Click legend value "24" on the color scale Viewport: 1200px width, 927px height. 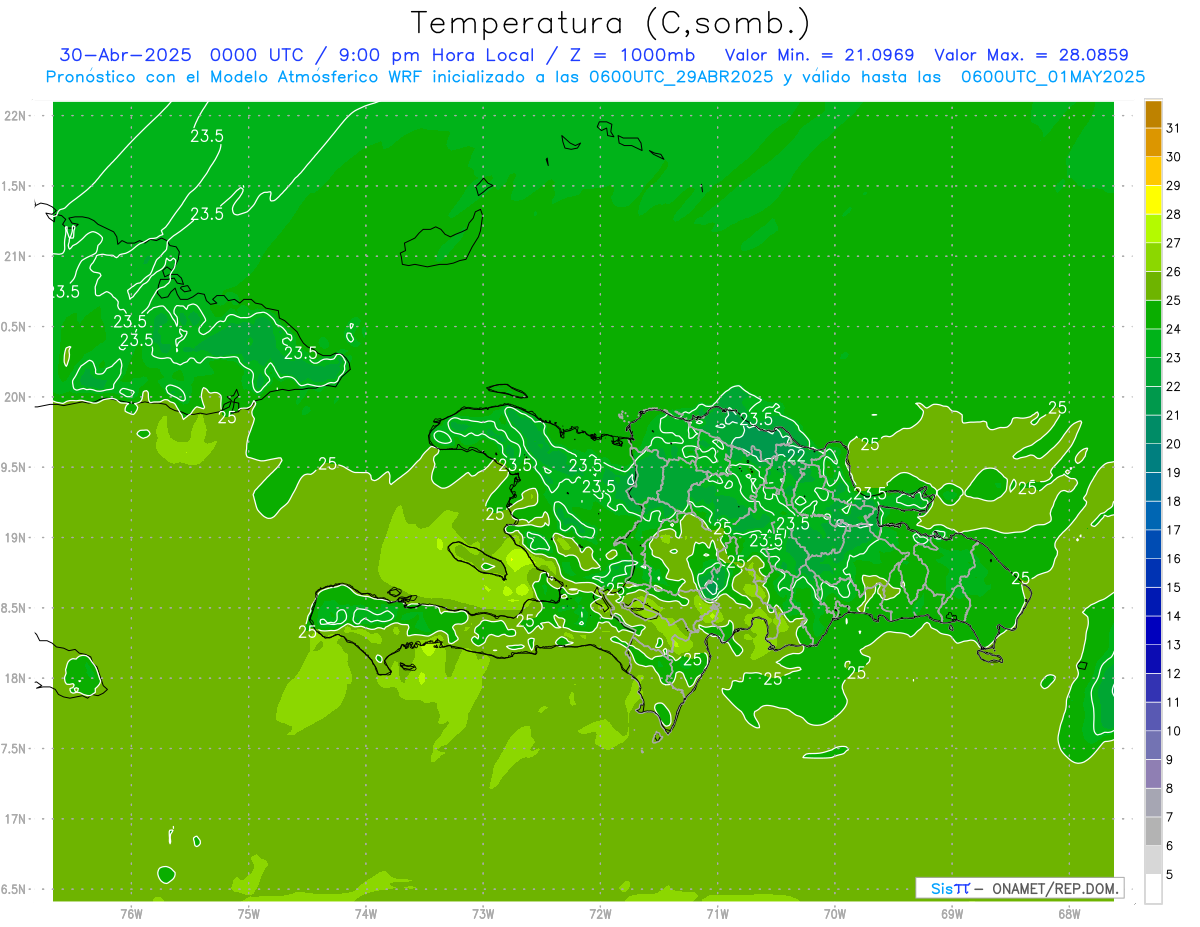click(1173, 328)
